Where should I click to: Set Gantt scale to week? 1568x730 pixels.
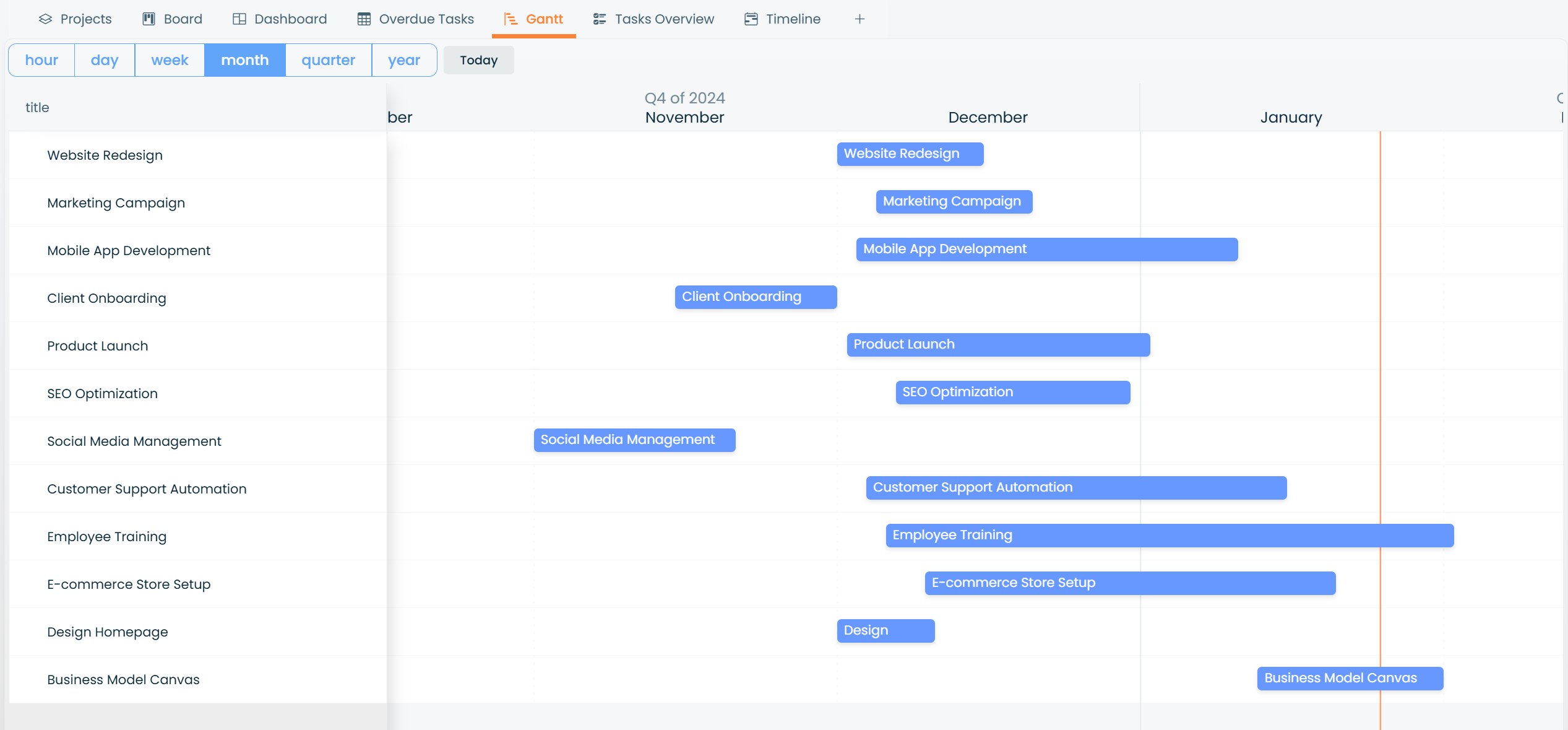[x=170, y=60]
